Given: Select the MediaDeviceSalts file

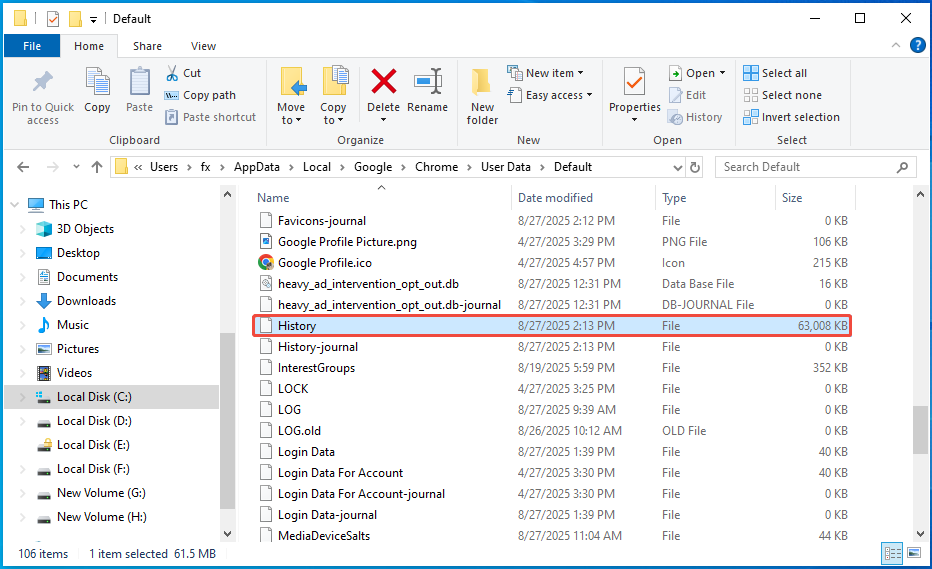Looking at the screenshot, I should tap(324, 536).
